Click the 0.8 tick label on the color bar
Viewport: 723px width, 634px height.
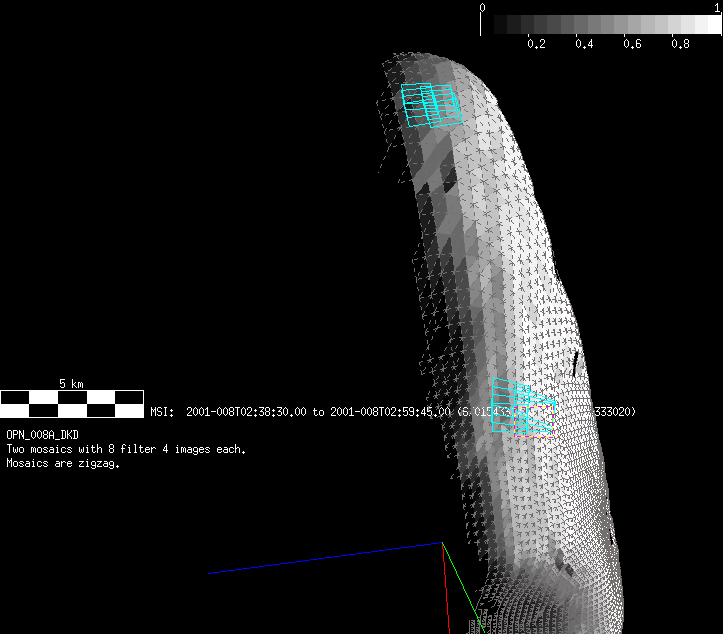680,44
